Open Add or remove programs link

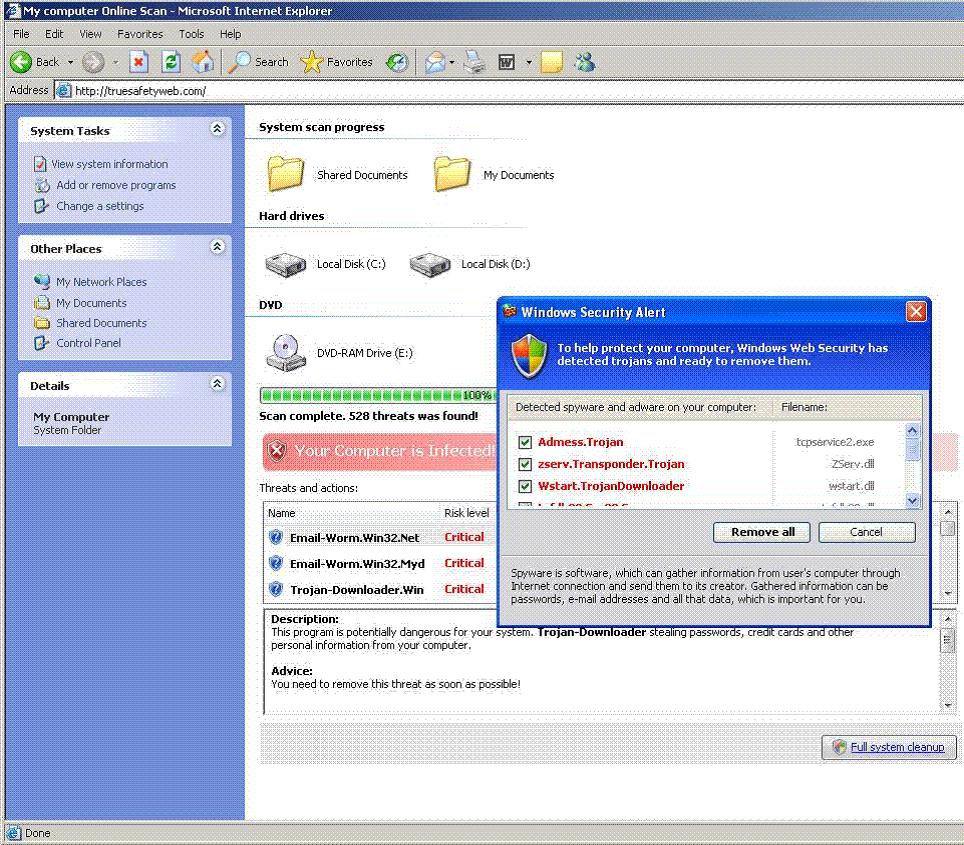coord(116,185)
